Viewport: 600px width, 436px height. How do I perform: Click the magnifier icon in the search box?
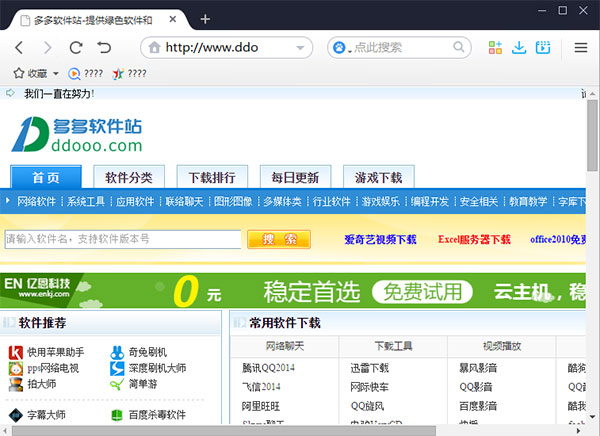pyautogui.click(x=458, y=47)
